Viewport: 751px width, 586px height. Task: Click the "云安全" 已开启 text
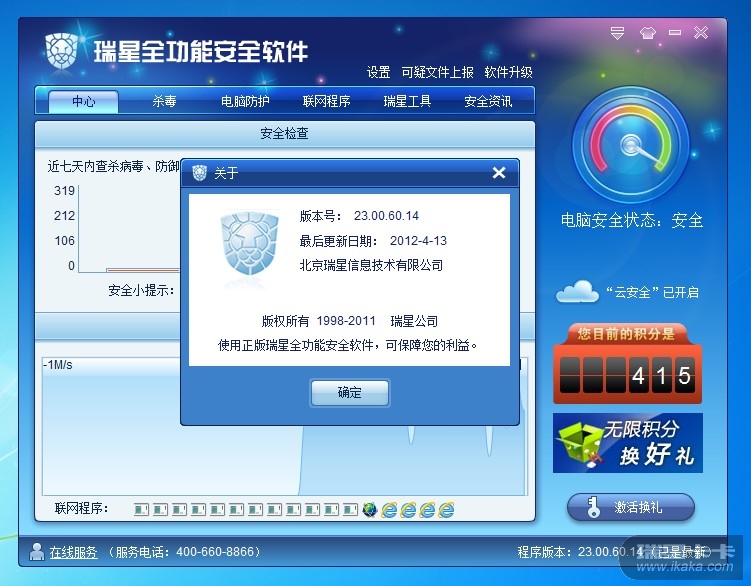click(652, 292)
